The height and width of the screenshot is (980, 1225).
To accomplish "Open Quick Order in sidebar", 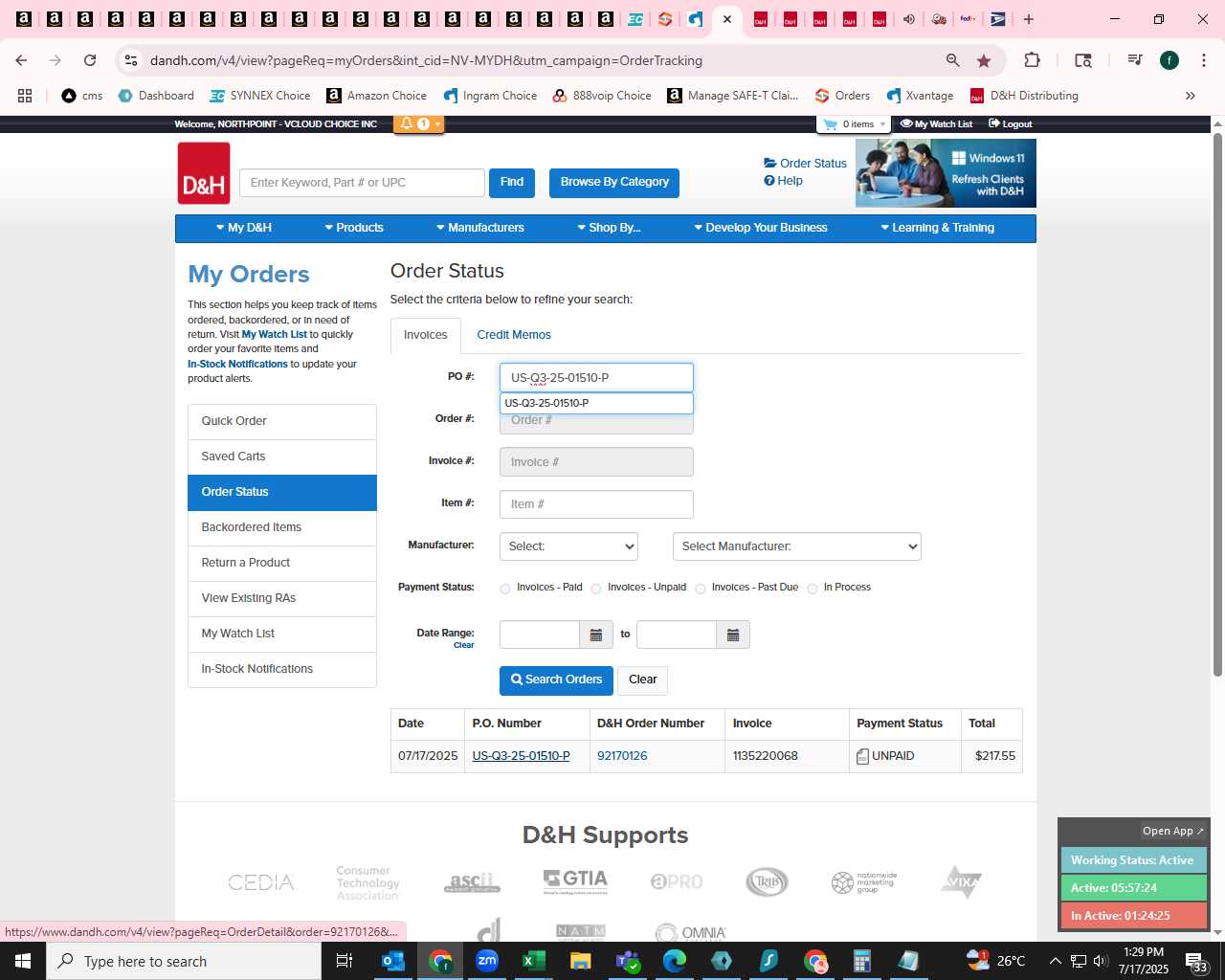I will click(282, 421).
